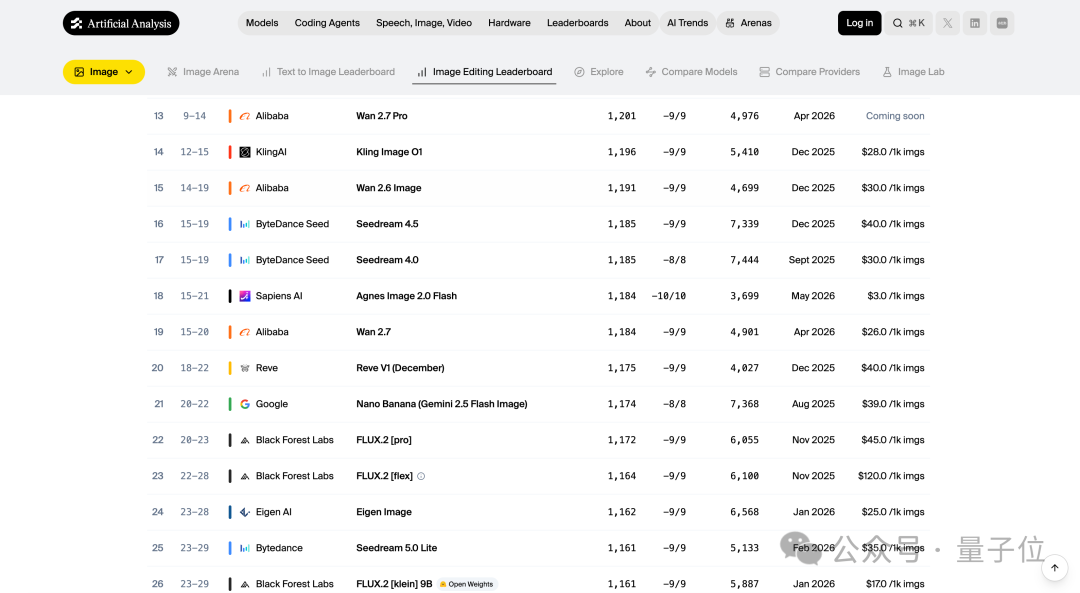Open the Speech, Image, Video menu

[424, 23]
